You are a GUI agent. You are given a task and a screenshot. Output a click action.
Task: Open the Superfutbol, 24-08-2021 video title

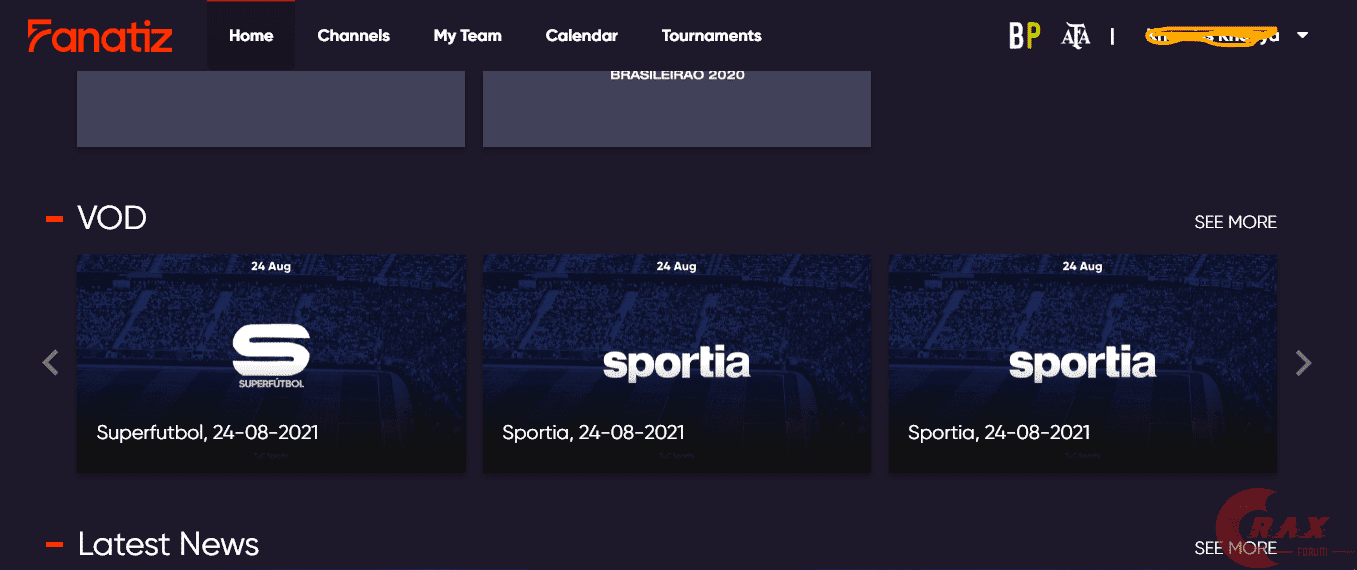pos(208,433)
